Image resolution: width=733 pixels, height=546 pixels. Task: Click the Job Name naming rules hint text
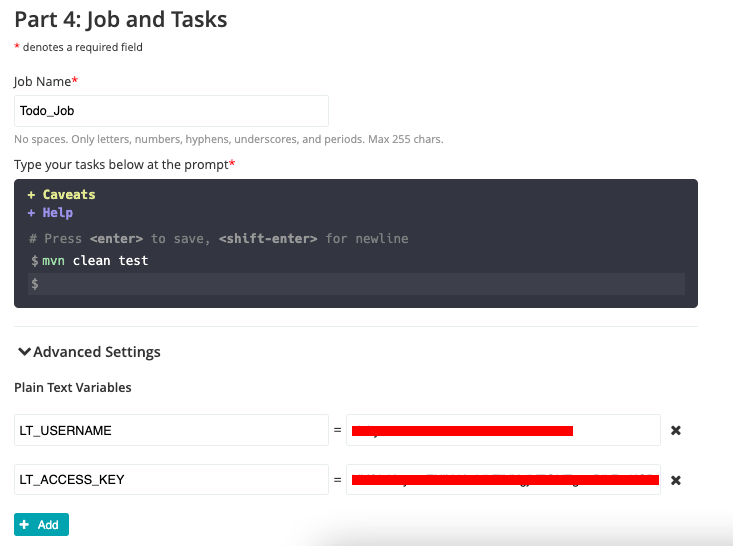pos(228,139)
